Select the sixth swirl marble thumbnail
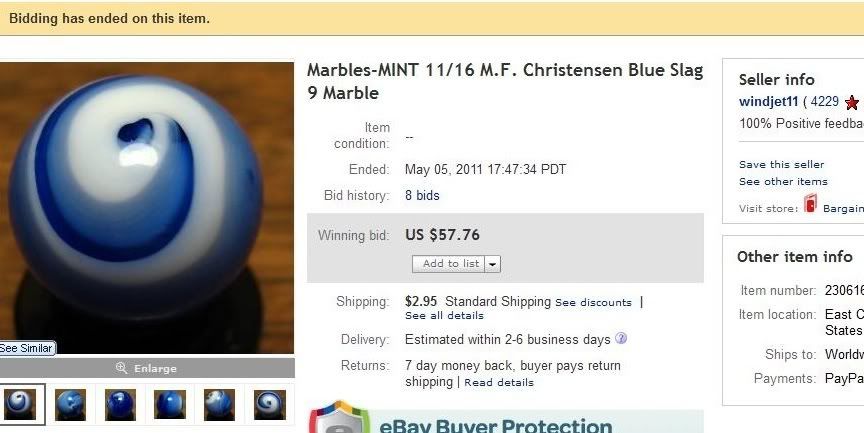The width and height of the screenshot is (864, 433). (x=269, y=405)
